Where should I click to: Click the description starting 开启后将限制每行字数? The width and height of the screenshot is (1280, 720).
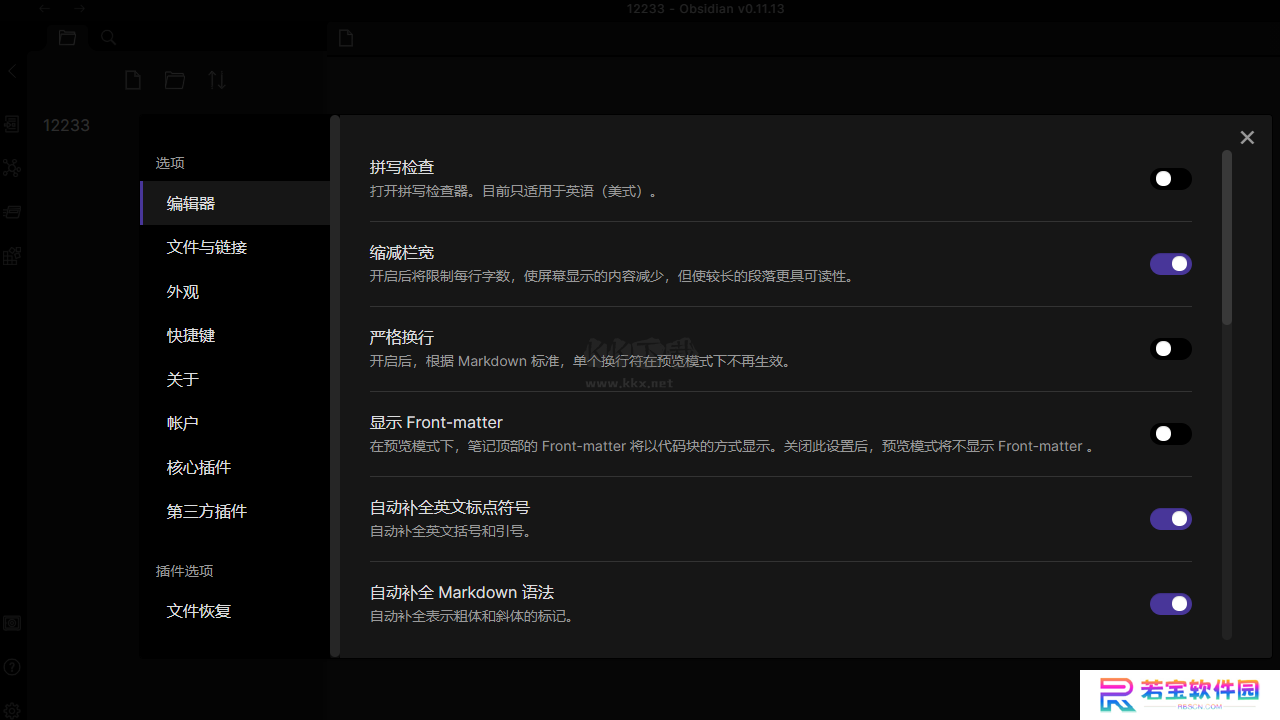[614, 276]
